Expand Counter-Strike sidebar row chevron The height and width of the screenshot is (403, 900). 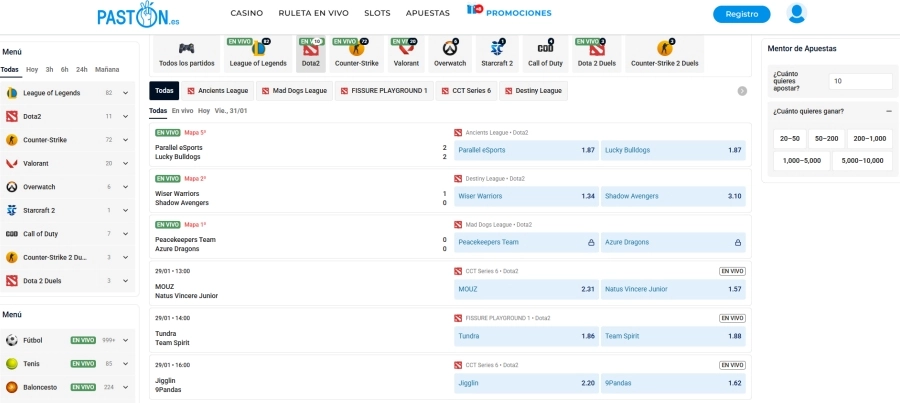126,140
